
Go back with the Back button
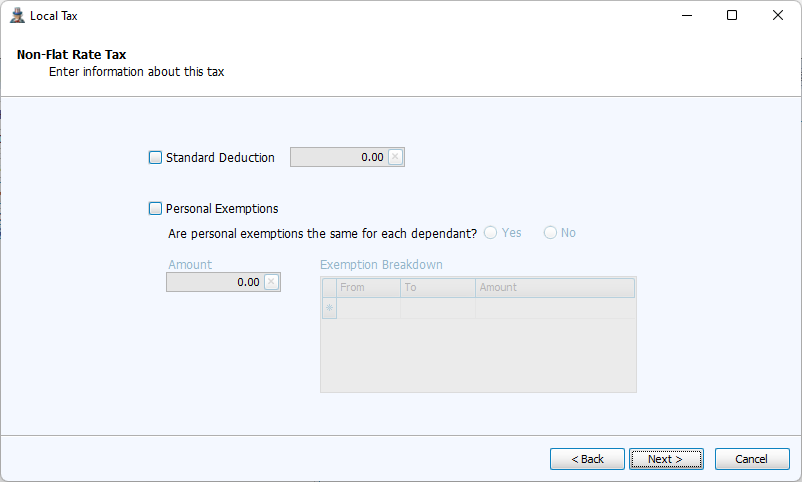pos(587,459)
